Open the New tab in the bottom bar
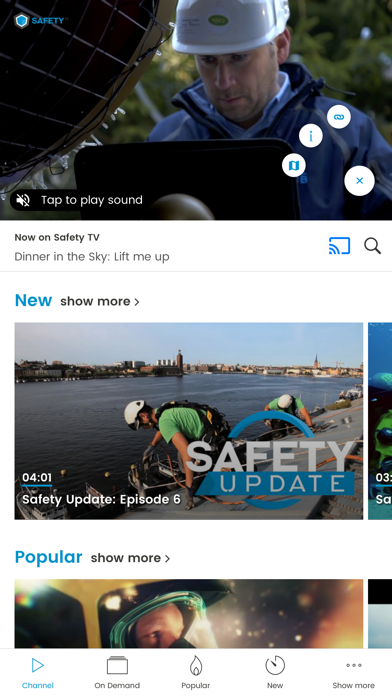Screen dimensions: 392x696 pos(275,673)
